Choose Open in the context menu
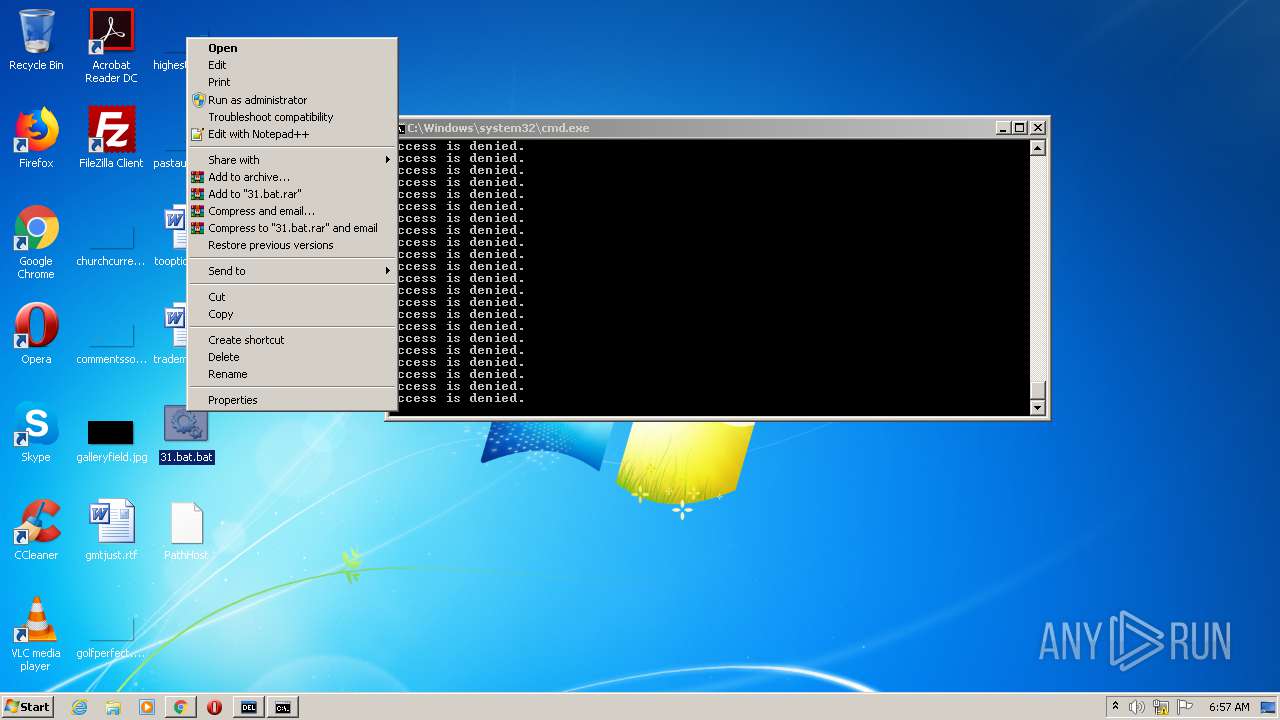Screen dimensions: 1280x720 (292, 48)
